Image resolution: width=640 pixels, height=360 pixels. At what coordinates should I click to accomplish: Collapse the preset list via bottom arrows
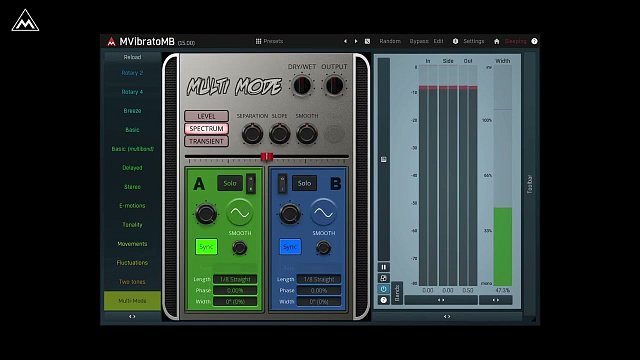click(x=132, y=316)
